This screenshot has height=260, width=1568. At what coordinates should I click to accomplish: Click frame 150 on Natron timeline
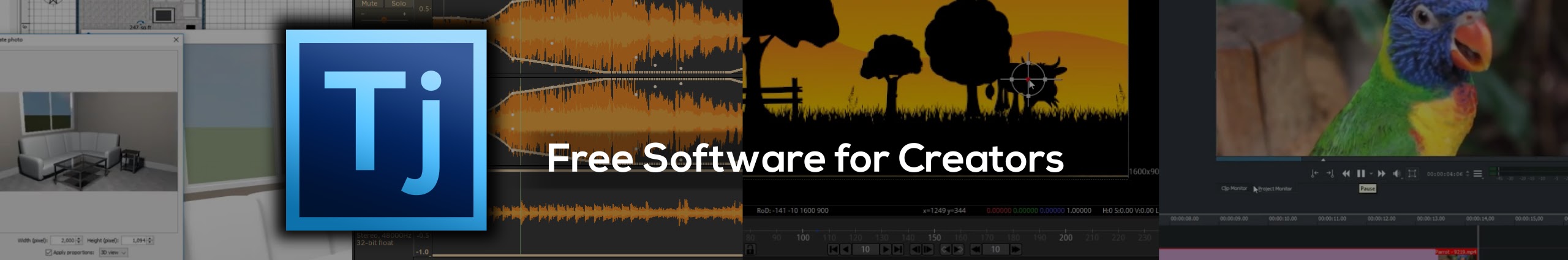click(x=934, y=238)
